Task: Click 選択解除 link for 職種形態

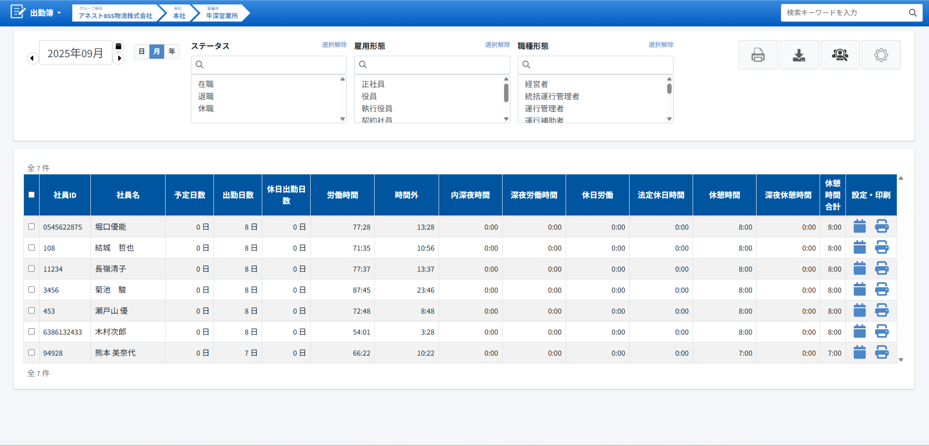Action: click(661, 44)
